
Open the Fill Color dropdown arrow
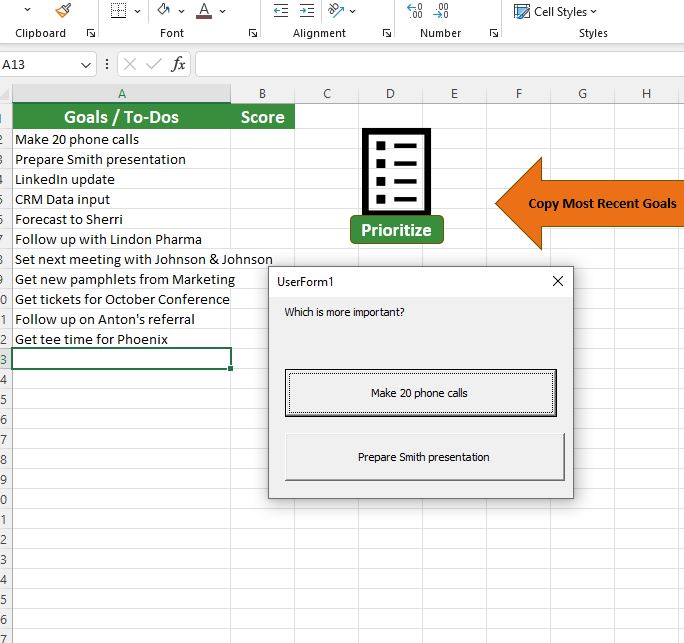[182, 11]
